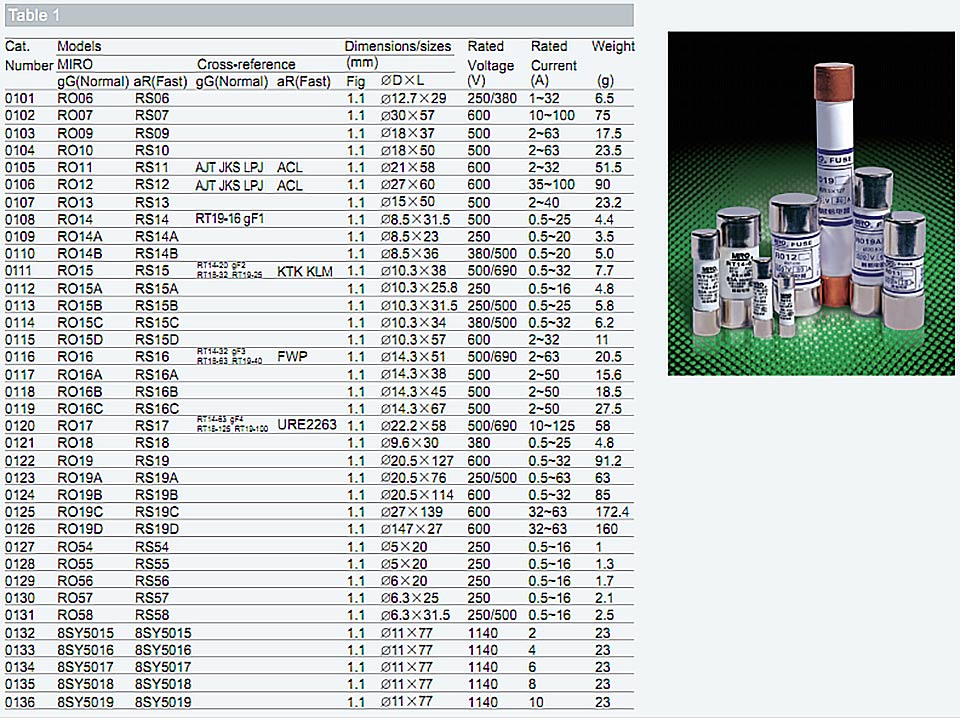Click the "Dimensions/sizes" column header

tap(398, 47)
